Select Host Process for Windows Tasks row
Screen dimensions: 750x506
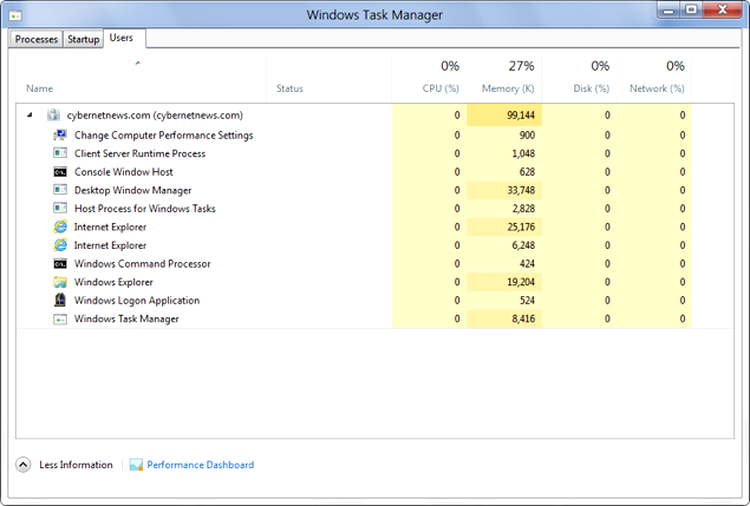(375, 209)
